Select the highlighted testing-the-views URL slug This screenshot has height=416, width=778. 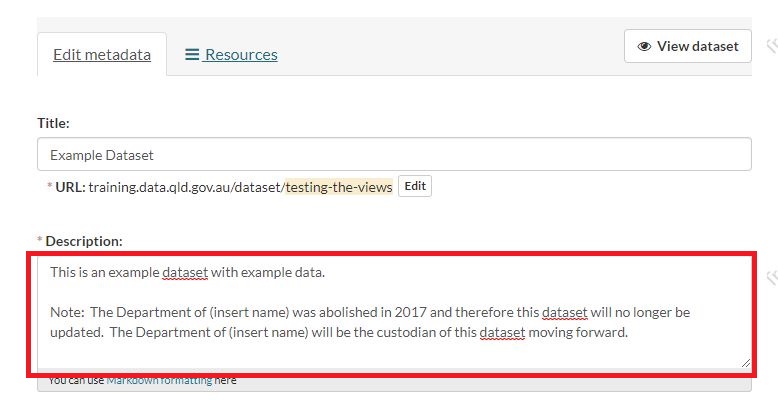pyautogui.click(x=339, y=187)
